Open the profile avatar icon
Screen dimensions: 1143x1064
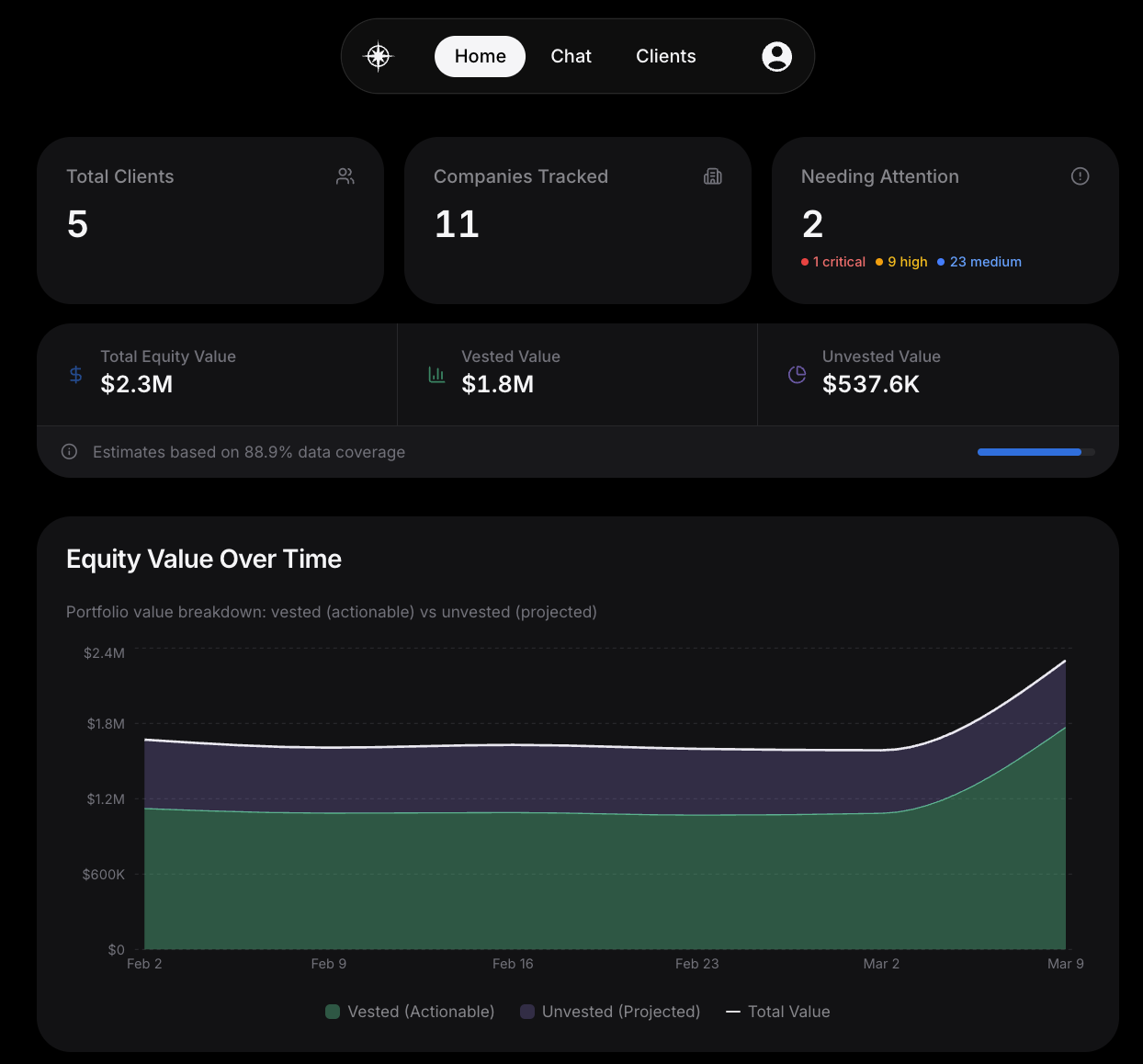point(776,56)
